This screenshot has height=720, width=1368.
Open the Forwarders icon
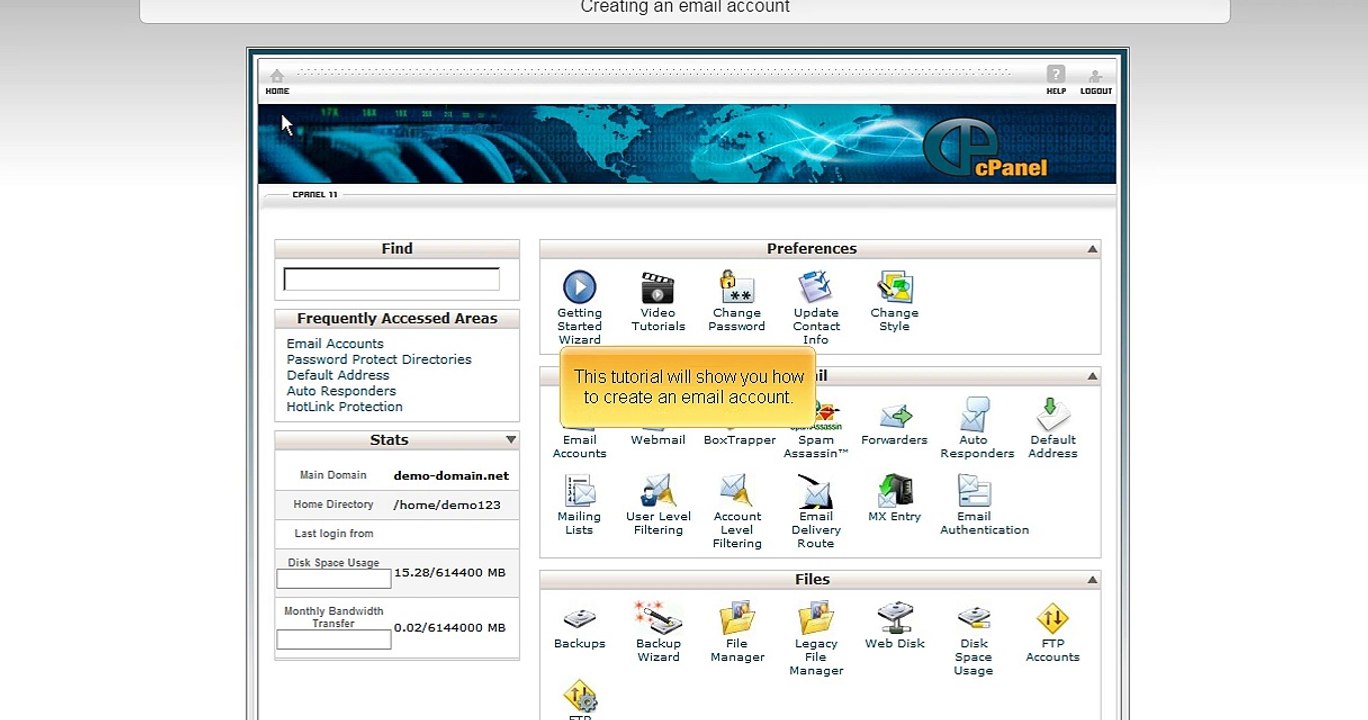click(894, 415)
